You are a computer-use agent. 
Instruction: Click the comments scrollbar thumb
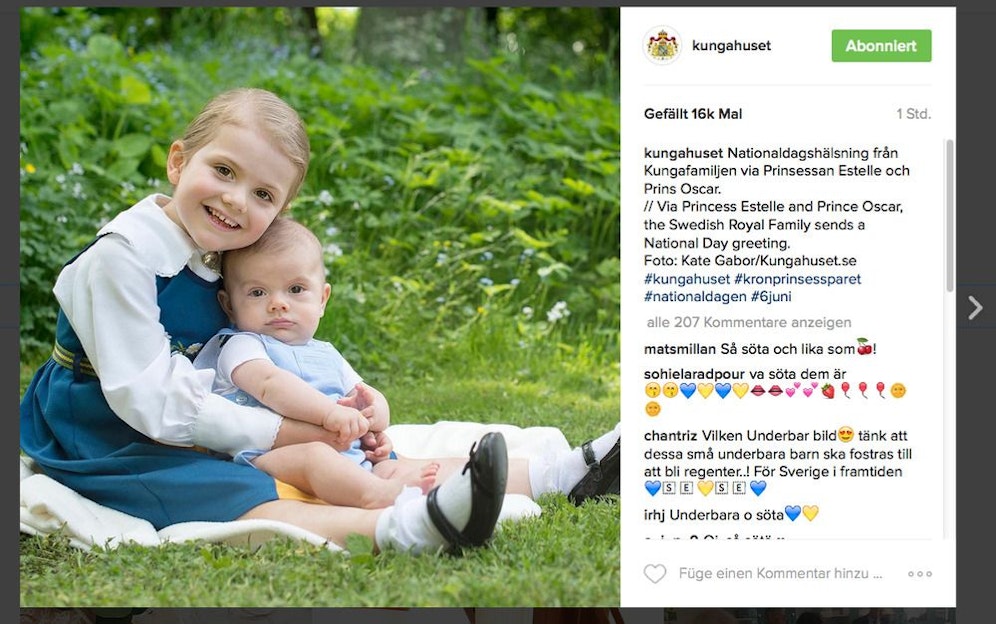click(x=950, y=216)
